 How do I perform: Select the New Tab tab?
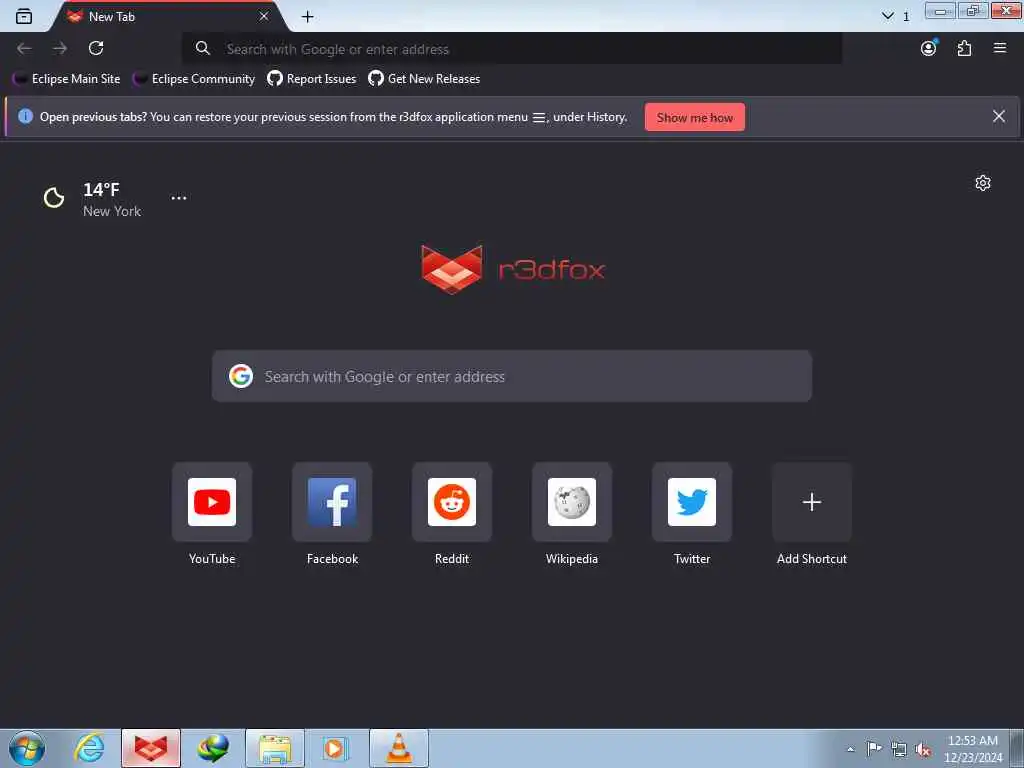pyautogui.click(x=168, y=17)
